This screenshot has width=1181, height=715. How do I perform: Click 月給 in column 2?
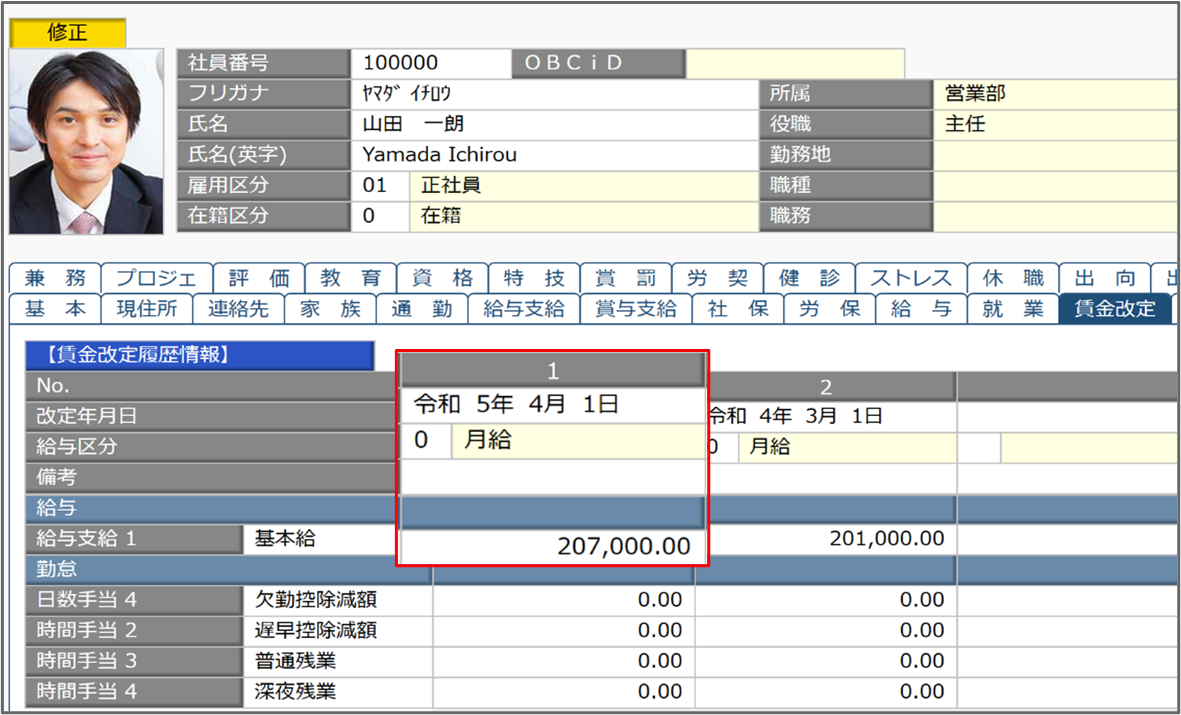pos(847,447)
